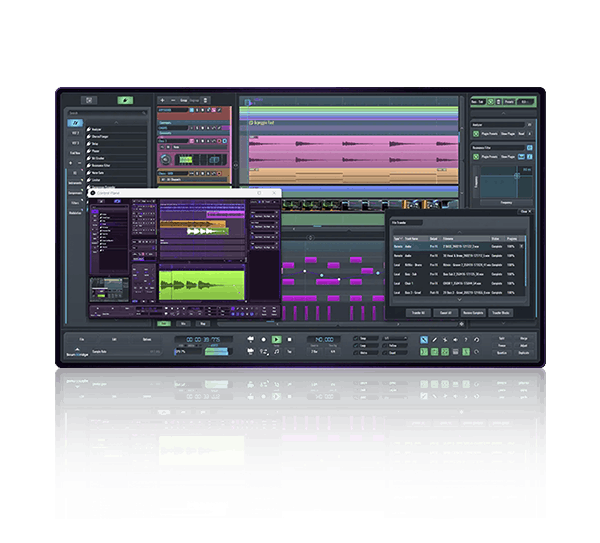The image size is (600, 543).
Task: Click the green-highlighted plugin button at top left
Action: pyautogui.click(x=125, y=100)
